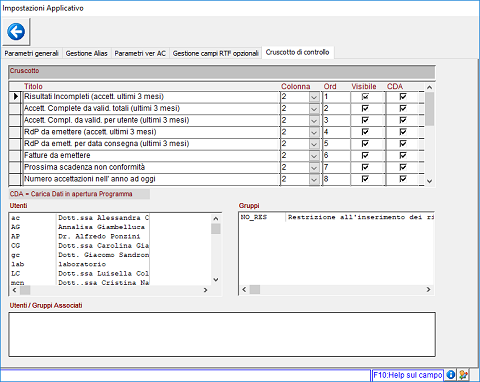
Task: Open Colonna dropdown for Risultati incompleti row
Action: click(x=314, y=97)
